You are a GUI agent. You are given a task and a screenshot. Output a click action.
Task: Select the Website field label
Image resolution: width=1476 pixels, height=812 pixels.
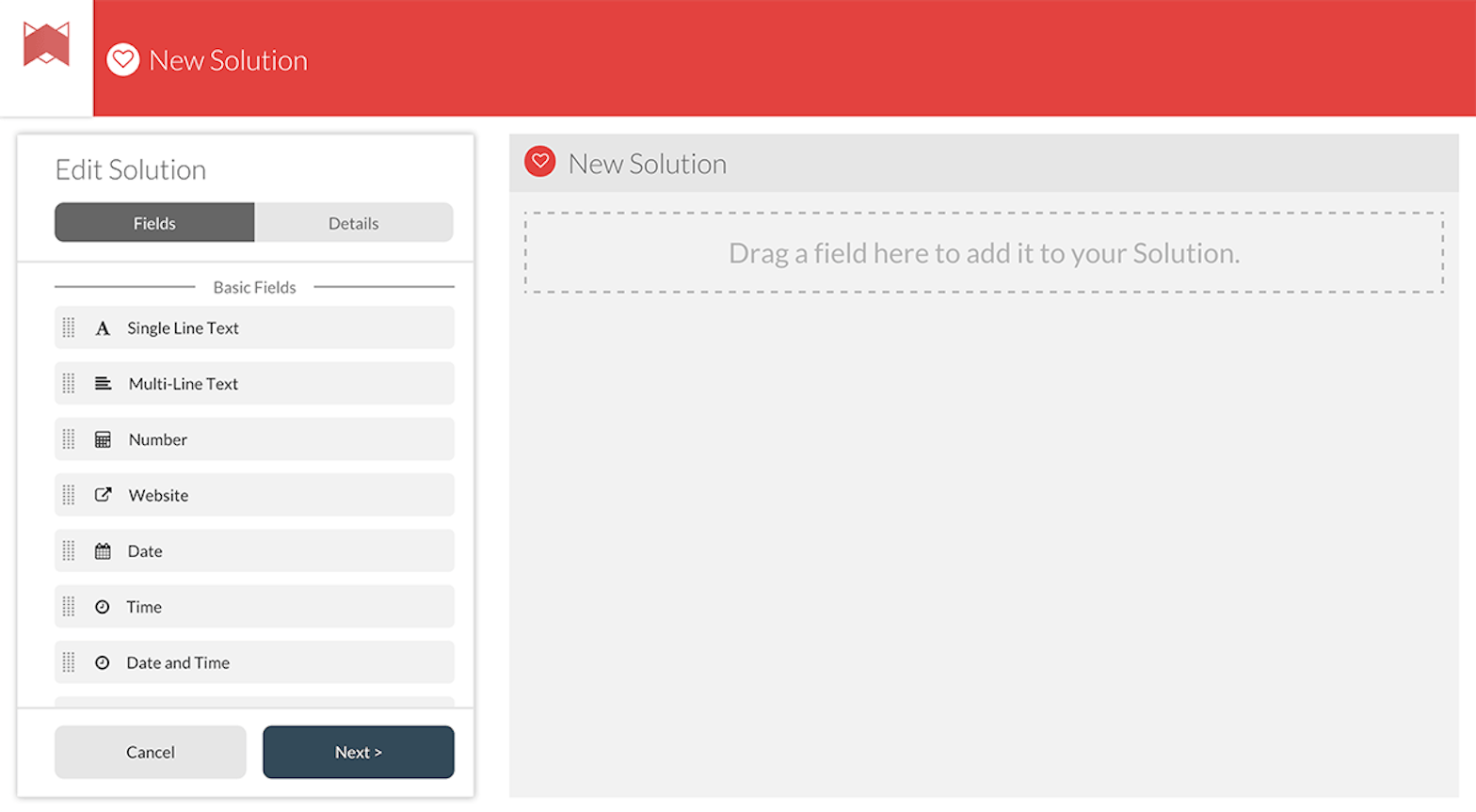coord(158,495)
